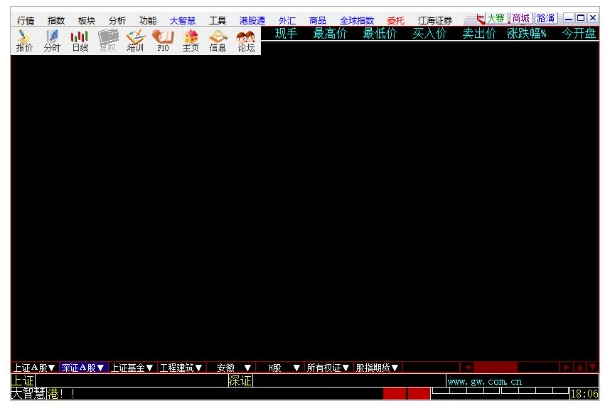The width and height of the screenshot is (610, 408).
Task: Open the 港股通 menu
Action: pos(252,20)
